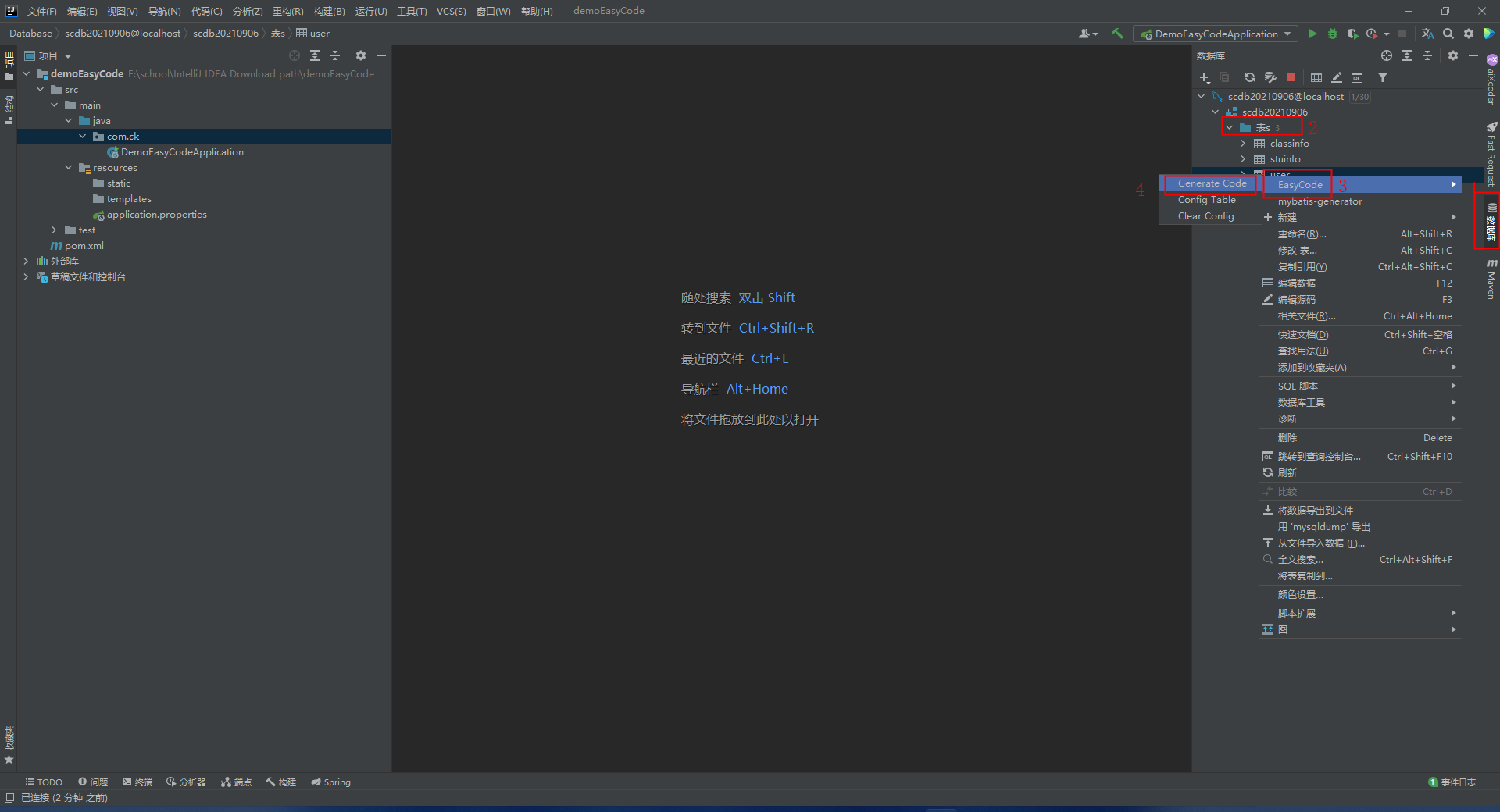The image size is (1500, 812).
Task: Start the debugger with the bug icon
Action: 1332,34
